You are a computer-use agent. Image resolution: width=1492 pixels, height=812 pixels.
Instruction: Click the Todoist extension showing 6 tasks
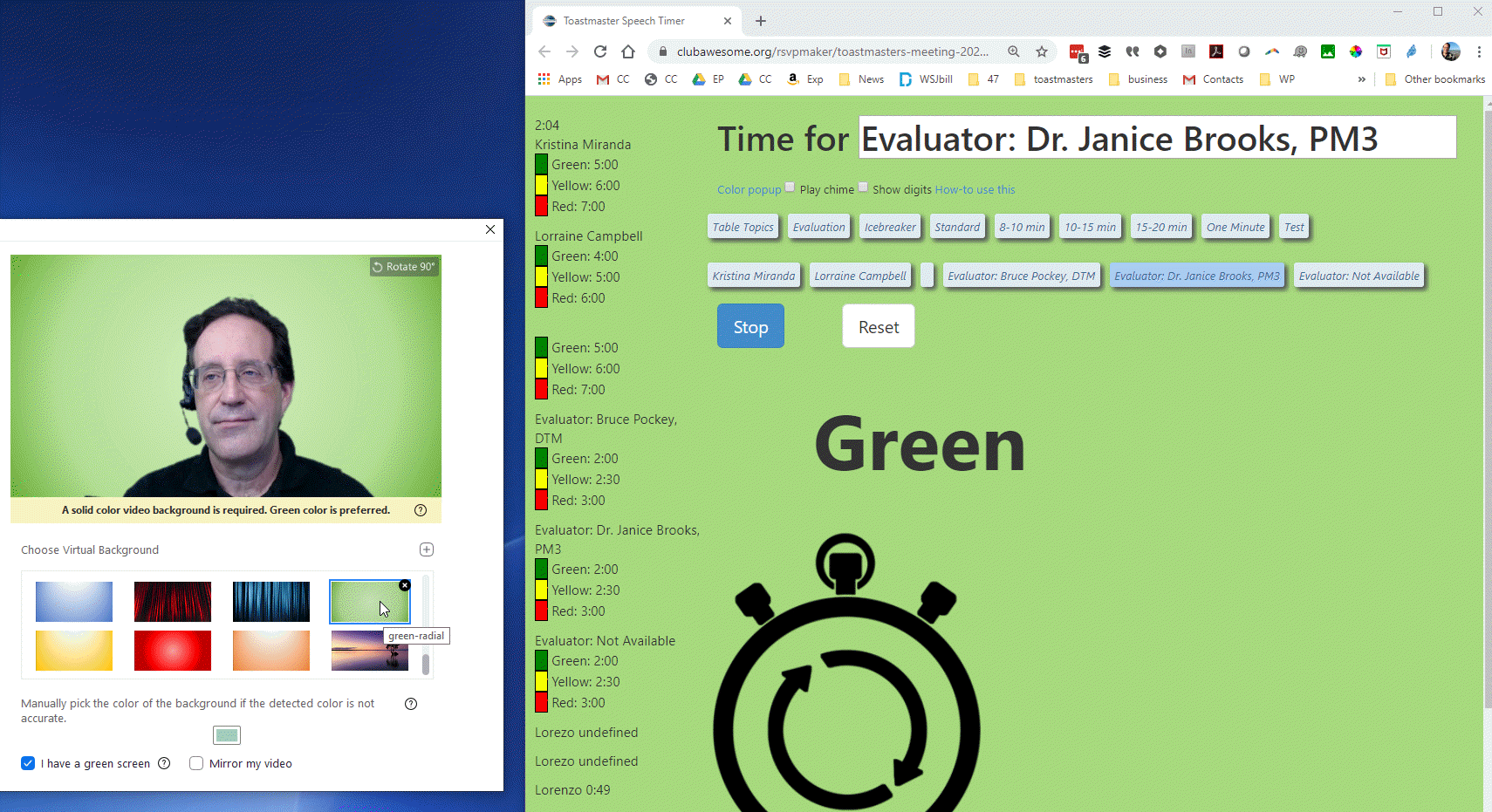(1077, 51)
